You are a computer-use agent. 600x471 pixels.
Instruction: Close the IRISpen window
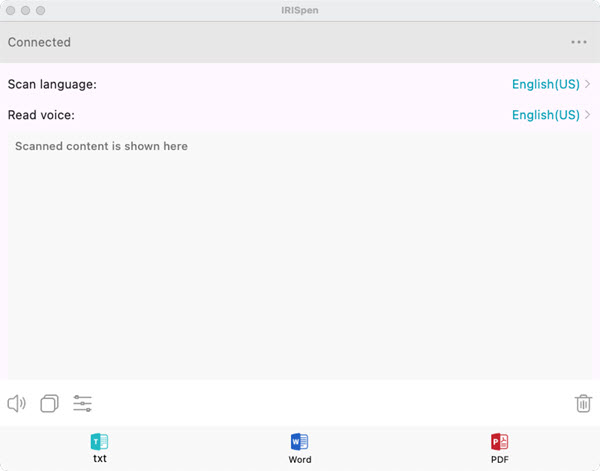(x=11, y=10)
